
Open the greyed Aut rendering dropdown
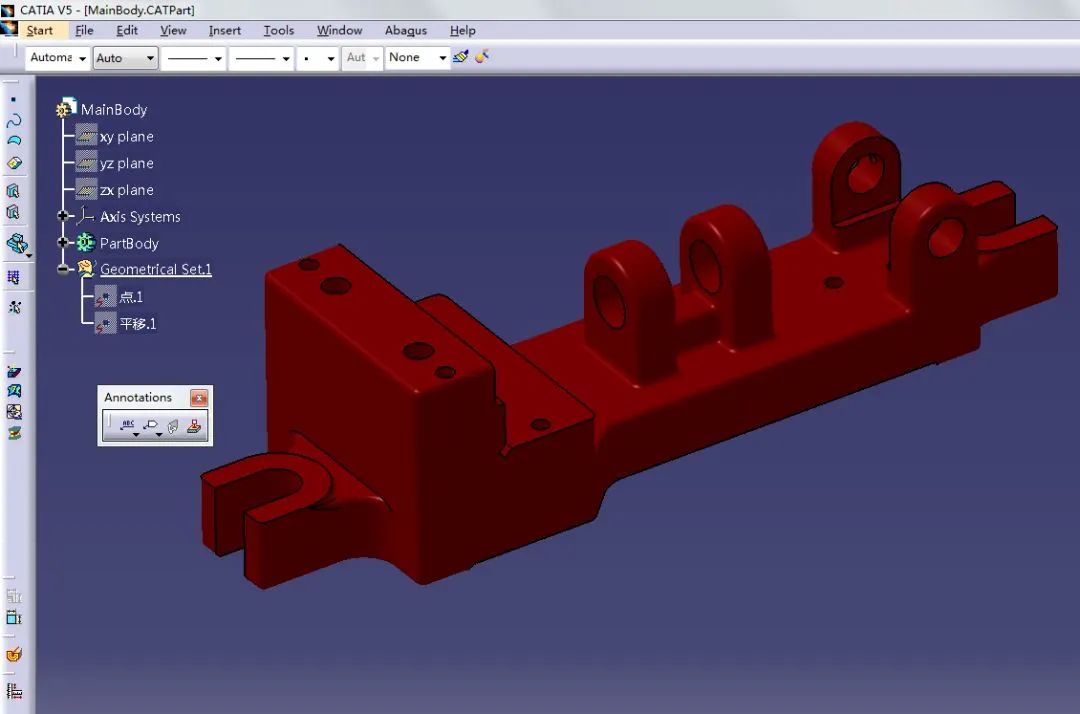coord(362,58)
